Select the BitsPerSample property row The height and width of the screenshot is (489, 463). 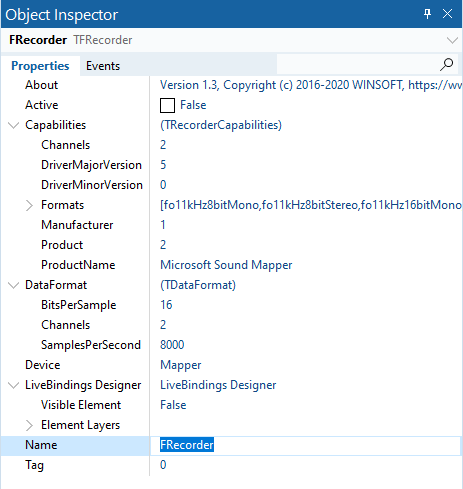pos(231,305)
